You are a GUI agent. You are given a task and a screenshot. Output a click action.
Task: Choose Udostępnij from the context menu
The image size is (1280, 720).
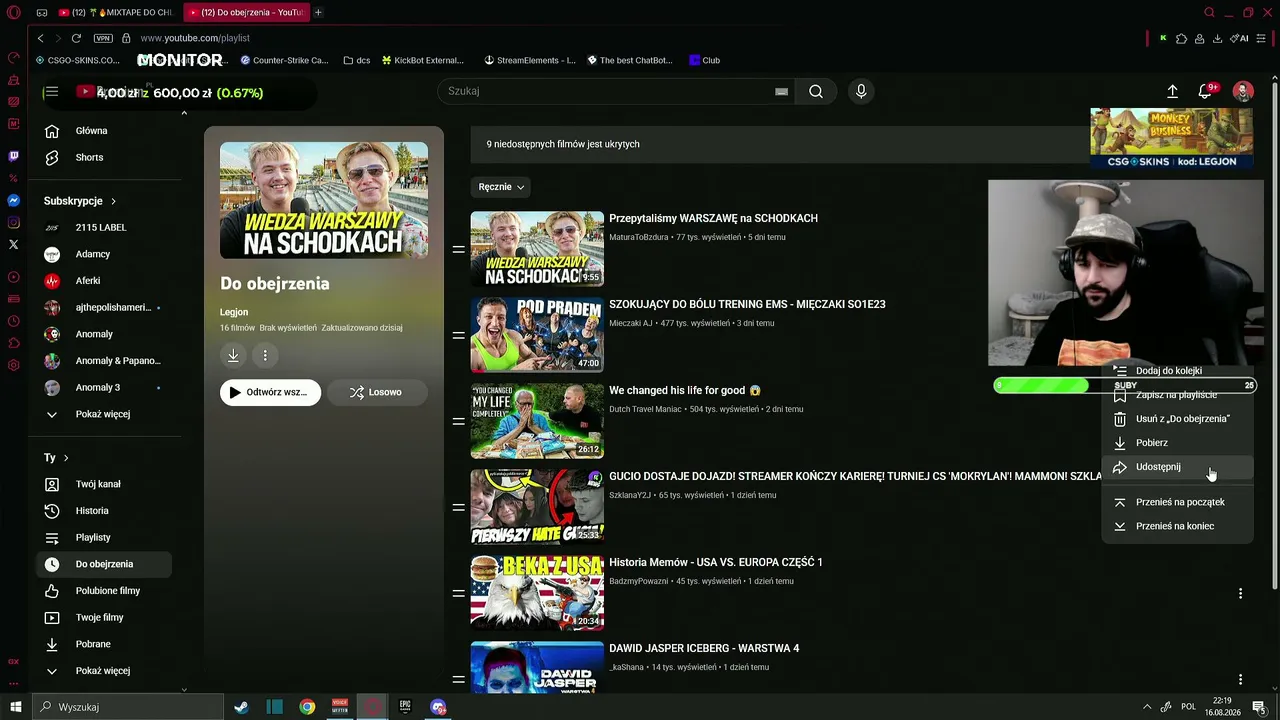[x=1177, y=467]
